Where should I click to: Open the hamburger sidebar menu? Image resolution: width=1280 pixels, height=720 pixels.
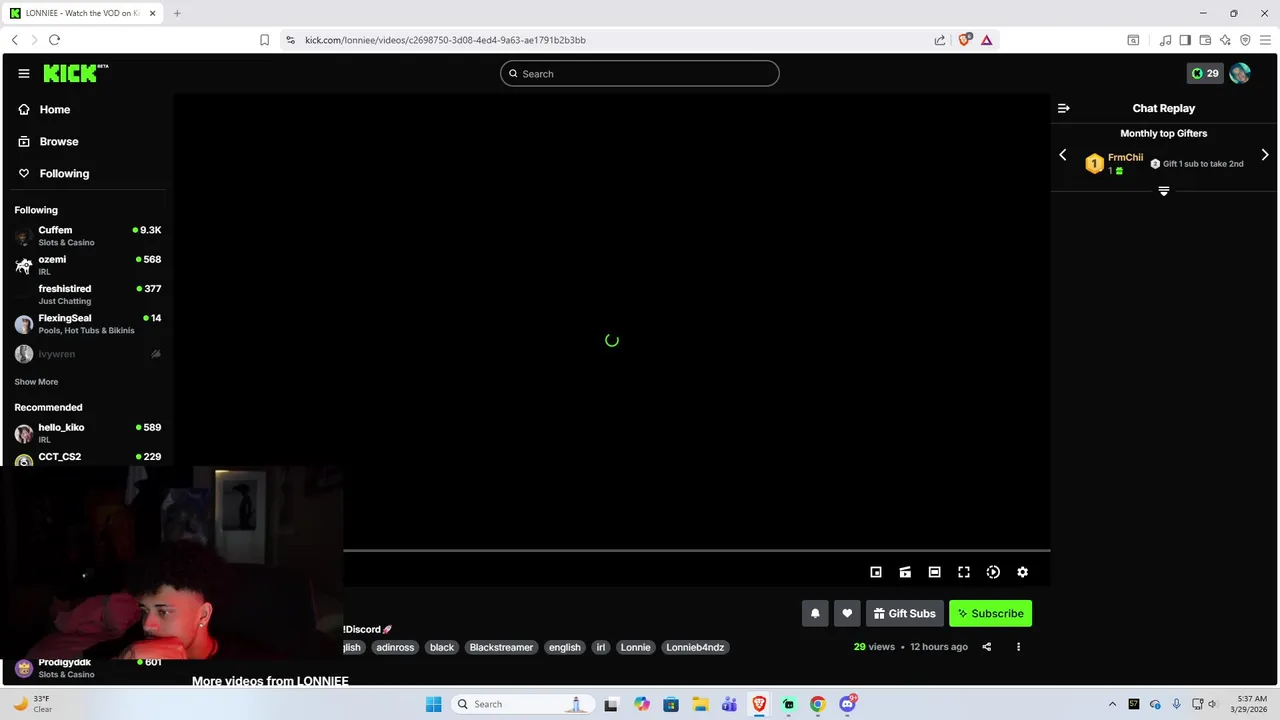coord(24,73)
